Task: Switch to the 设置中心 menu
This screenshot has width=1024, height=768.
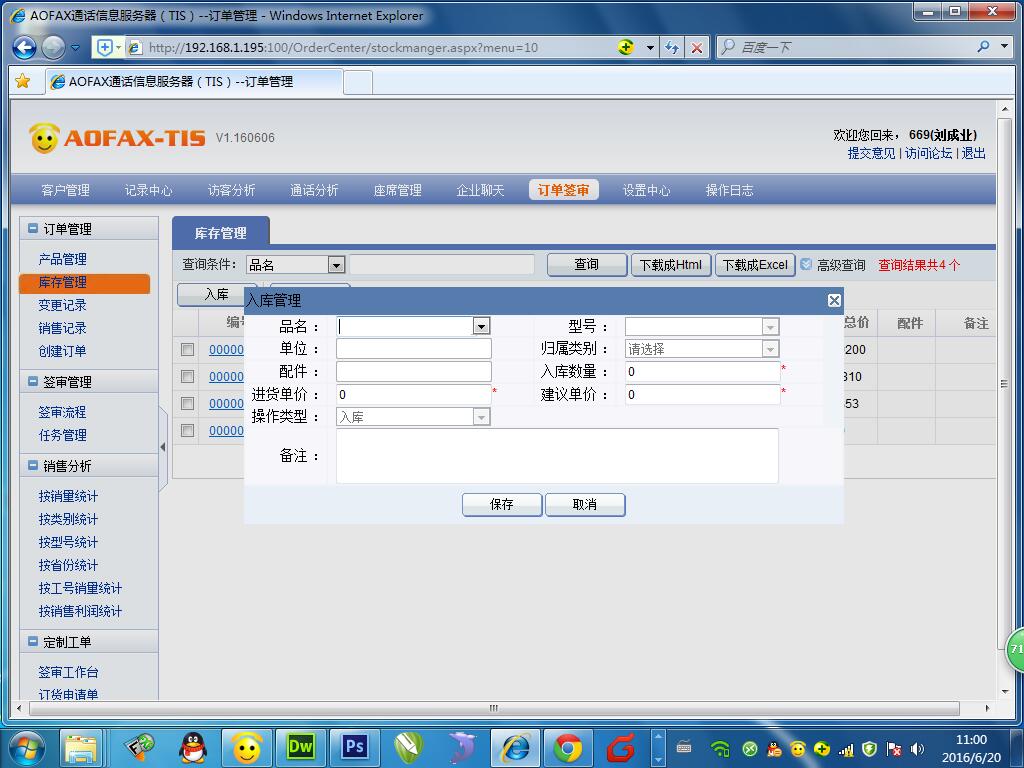Action: [x=646, y=189]
